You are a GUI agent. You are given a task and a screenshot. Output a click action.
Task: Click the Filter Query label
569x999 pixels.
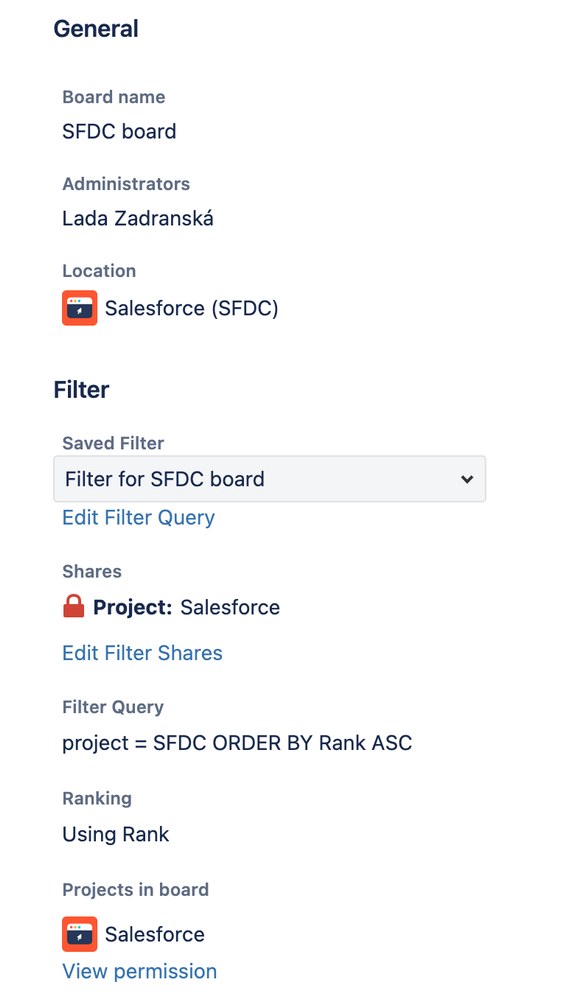click(113, 707)
